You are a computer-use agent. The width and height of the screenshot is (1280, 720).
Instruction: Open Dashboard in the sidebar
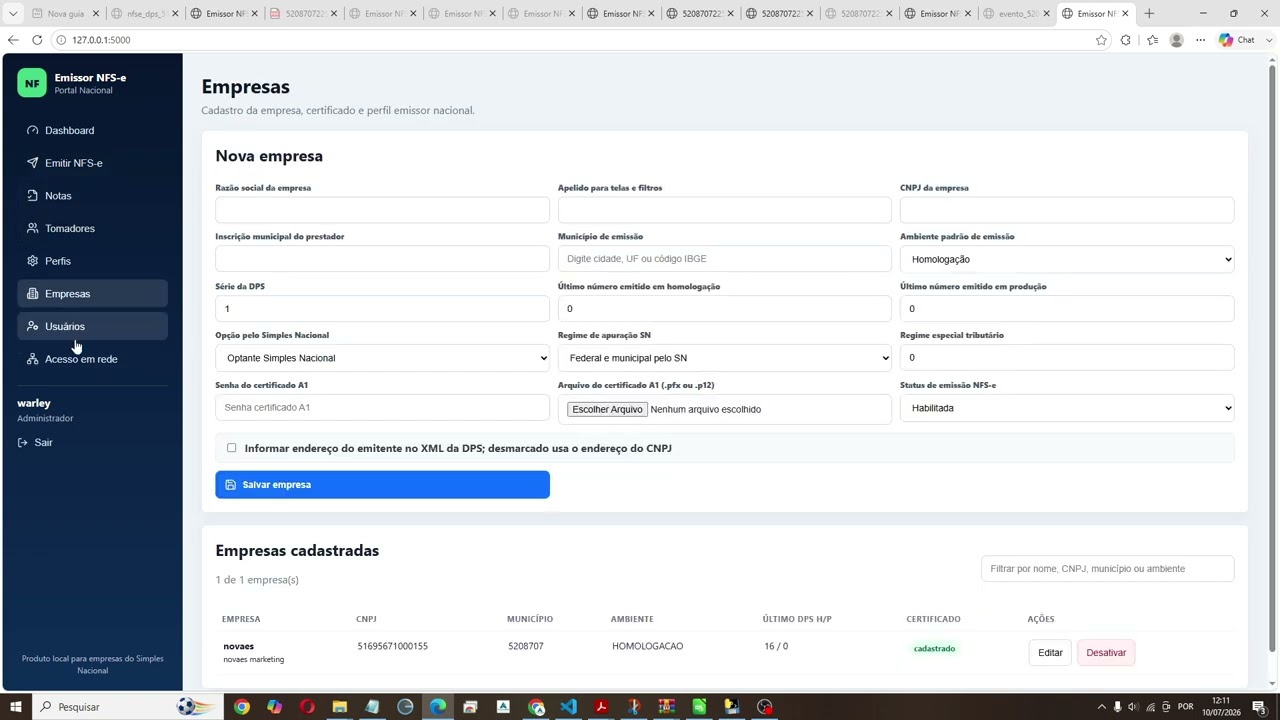[92, 130]
